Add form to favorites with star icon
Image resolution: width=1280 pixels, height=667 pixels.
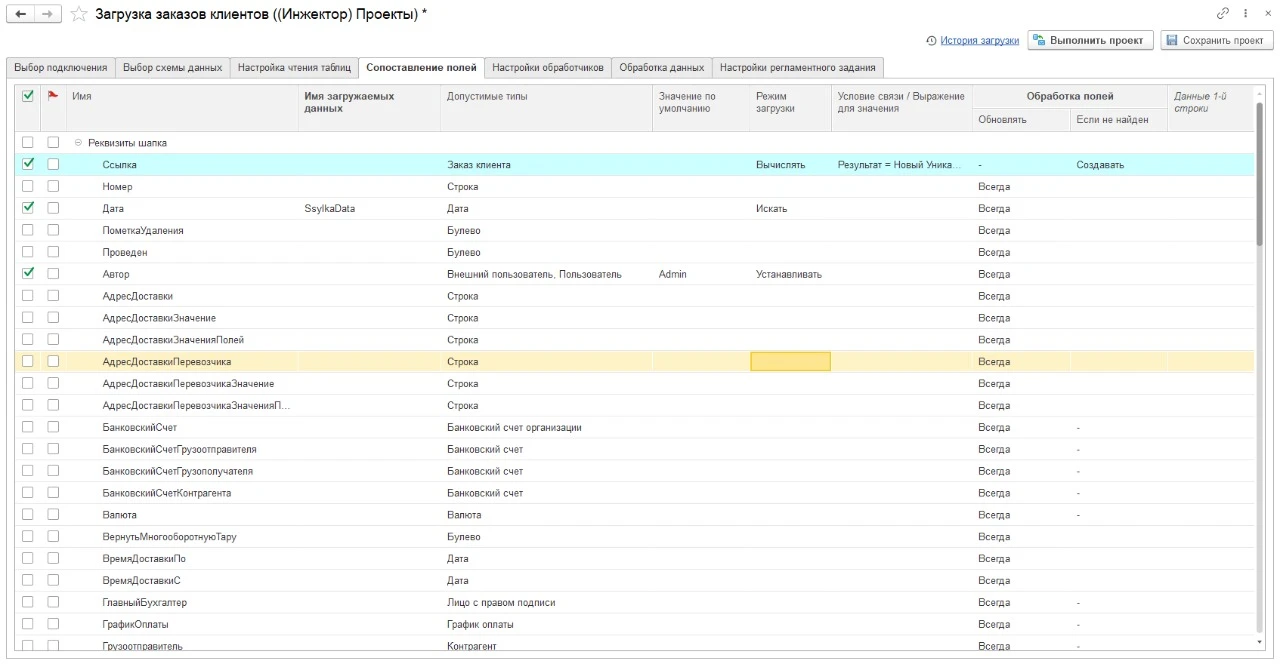[x=79, y=14]
